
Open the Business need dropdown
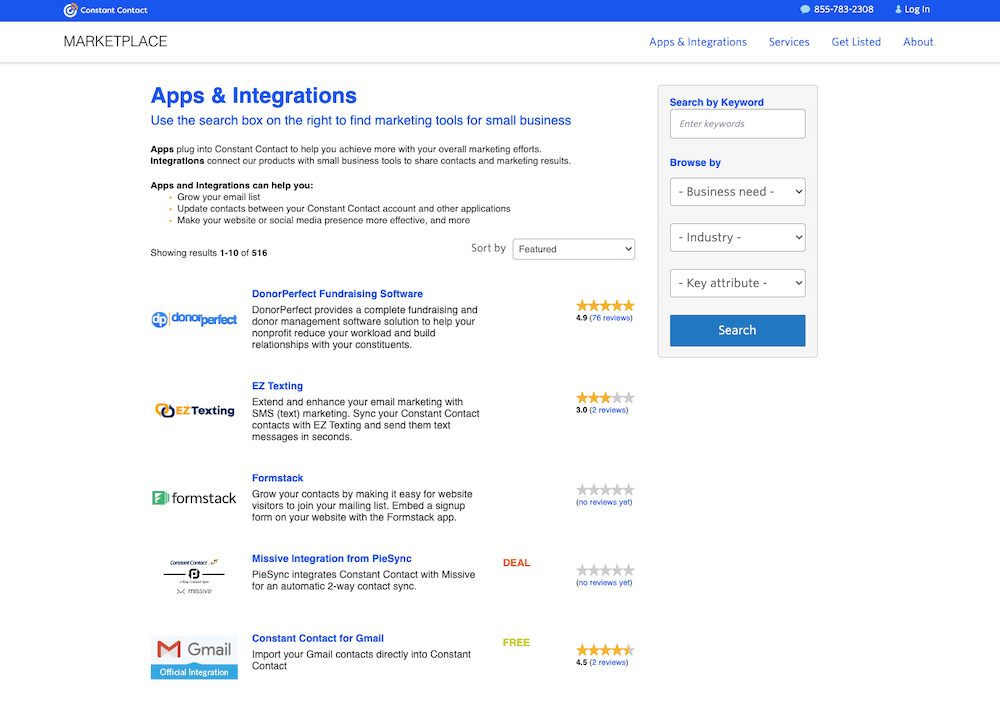click(x=737, y=192)
